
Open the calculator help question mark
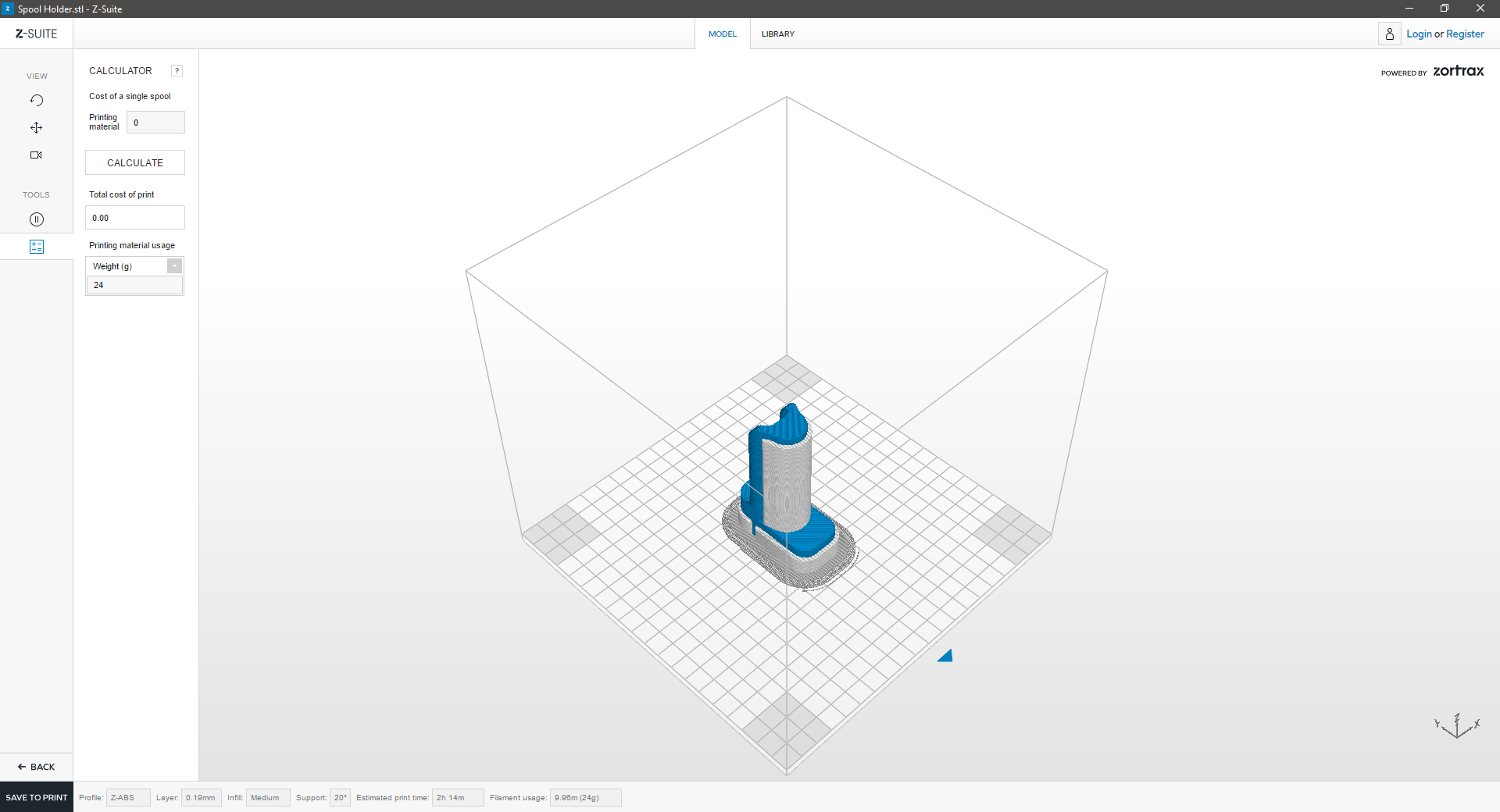[177, 71]
